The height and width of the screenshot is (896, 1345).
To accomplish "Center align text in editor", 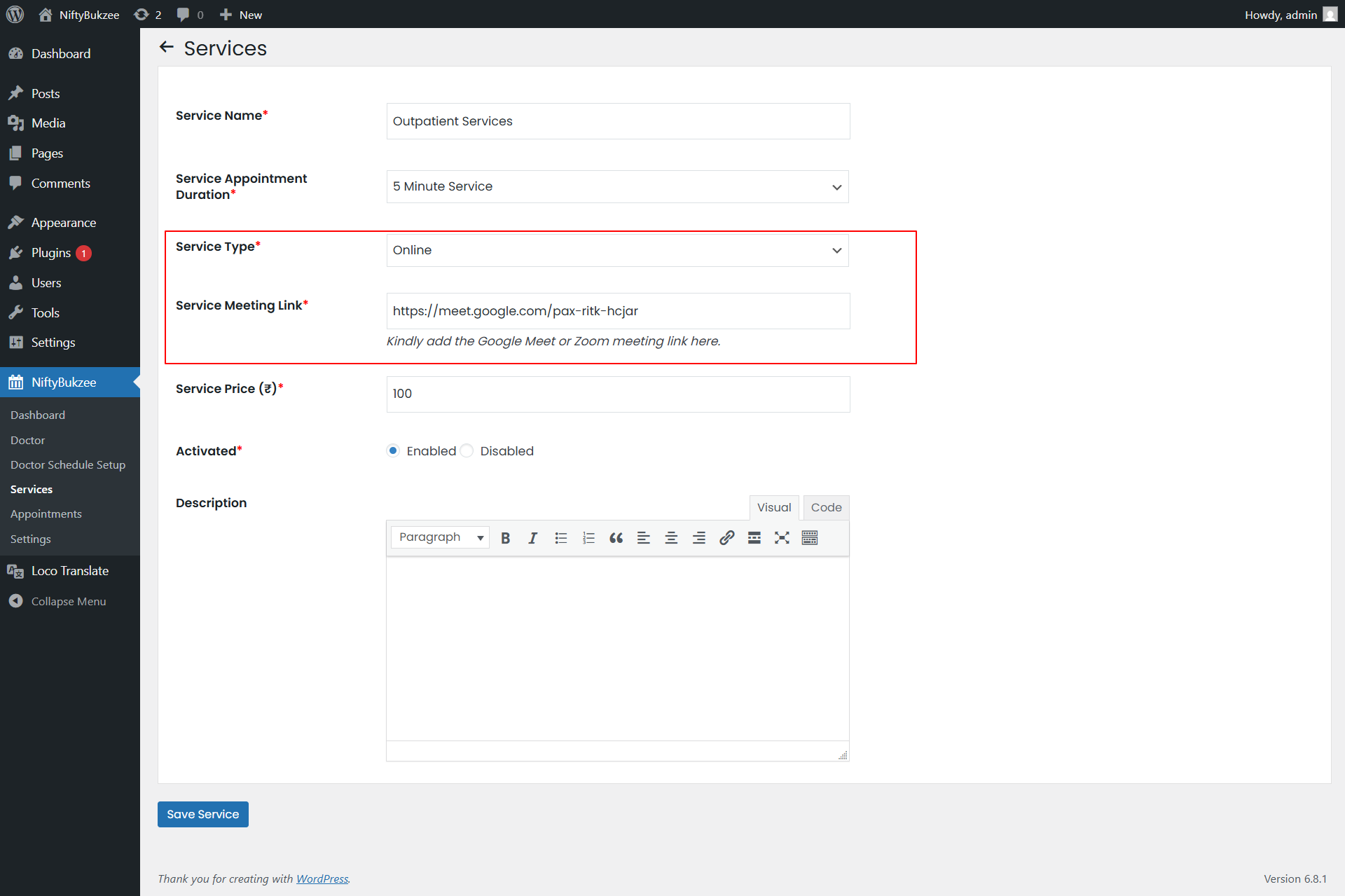I will (670, 538).
